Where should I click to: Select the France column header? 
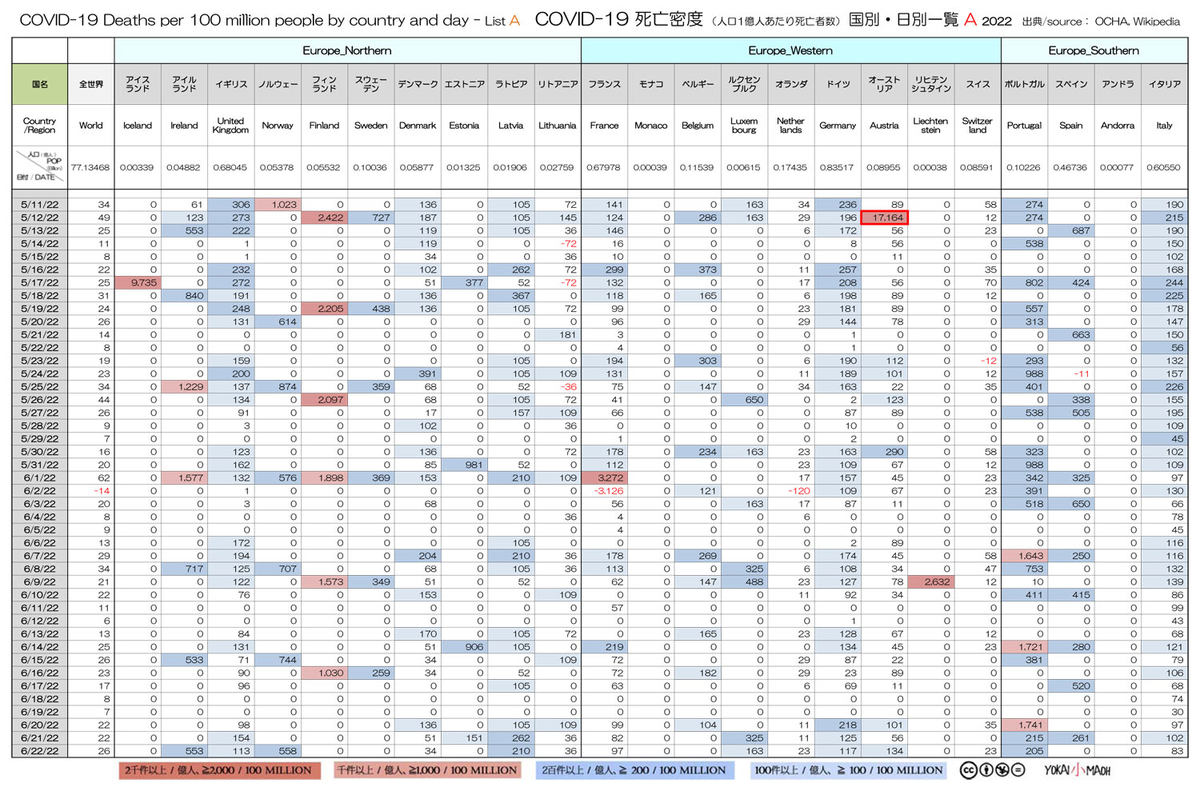[604, 127]
